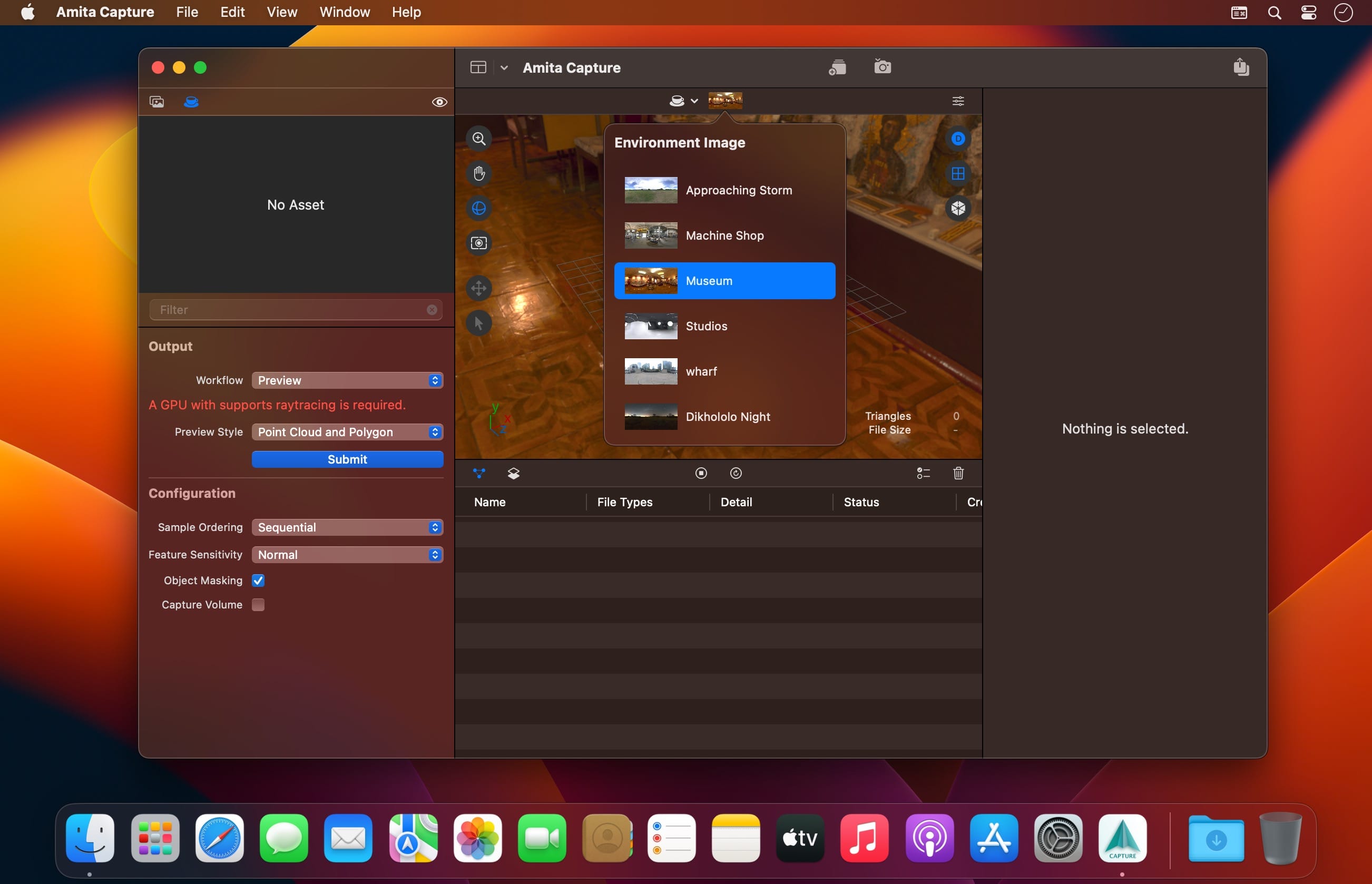1372x884 pixels.
Task: Open the Sample Ordering dropdown
Action: [347, 527]
